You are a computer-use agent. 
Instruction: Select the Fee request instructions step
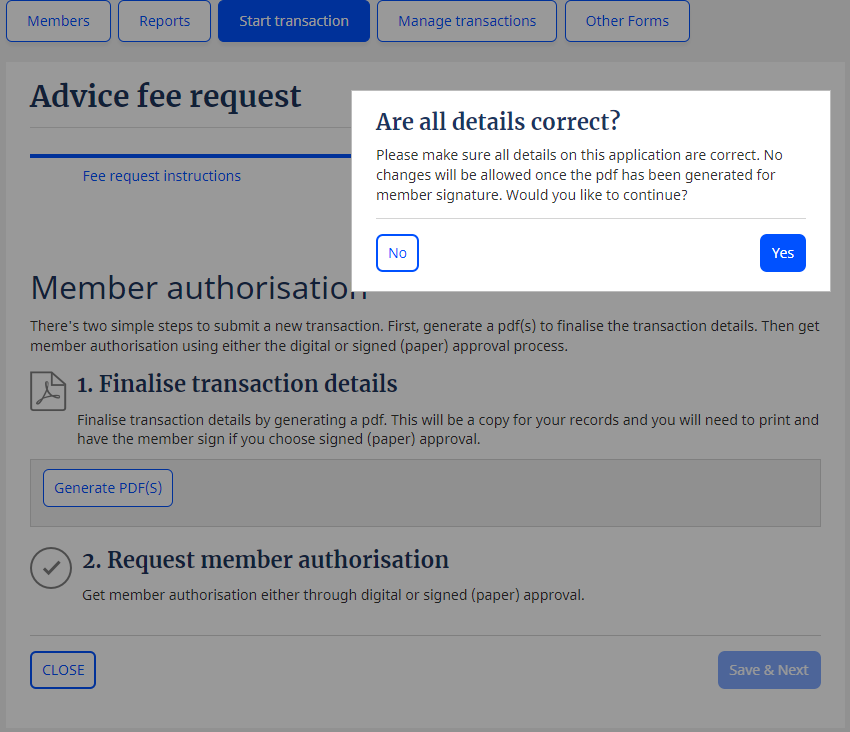point(161,175)
